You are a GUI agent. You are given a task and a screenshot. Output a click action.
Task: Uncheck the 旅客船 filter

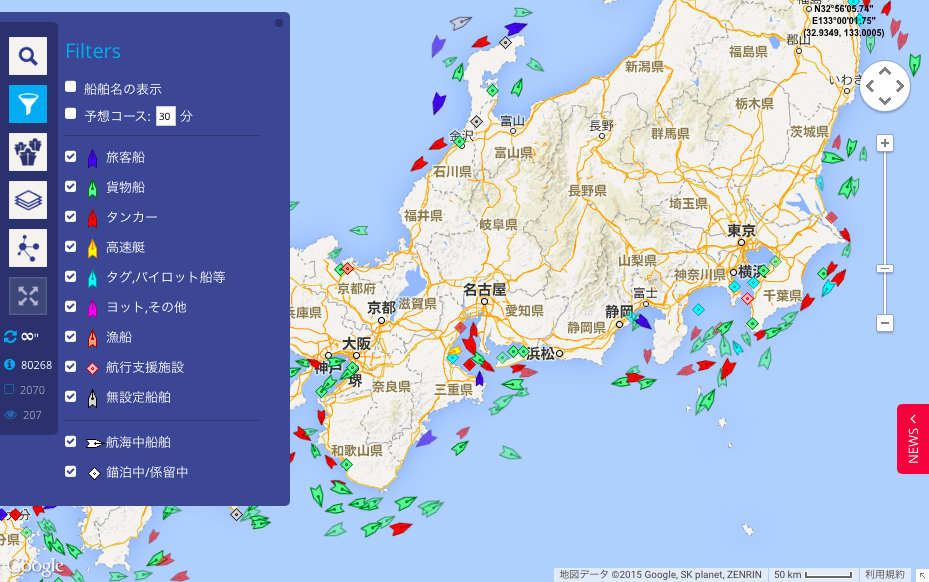[71, 156]
